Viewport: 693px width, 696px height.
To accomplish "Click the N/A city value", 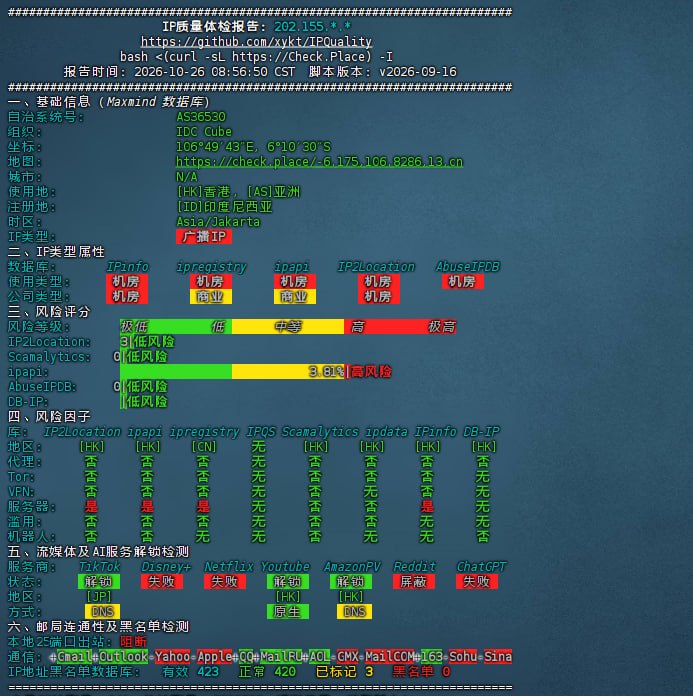I will pyautogui.click(x=186, y=177).
